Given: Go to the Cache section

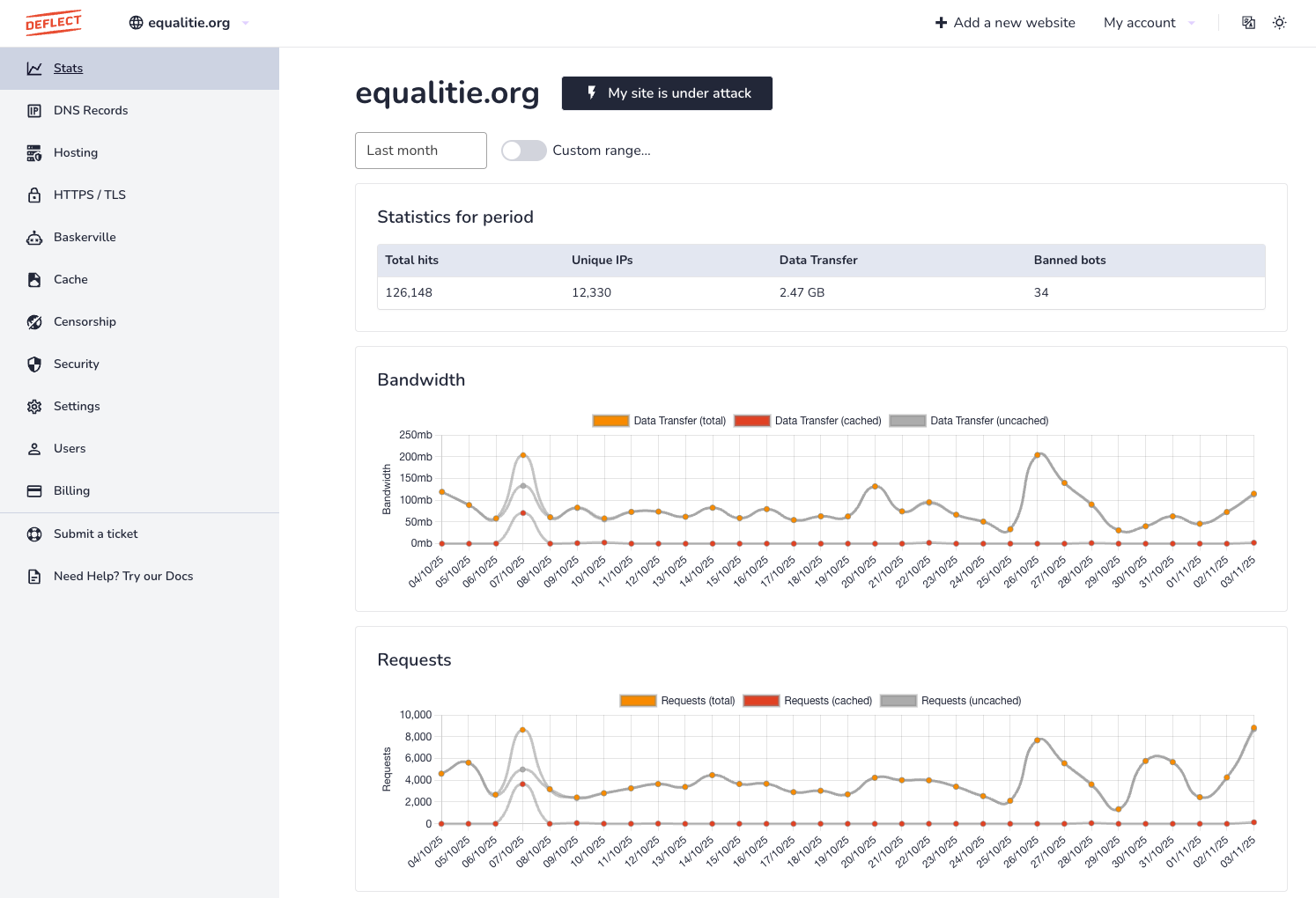Looking at the screenshot, I should (70, 280).
